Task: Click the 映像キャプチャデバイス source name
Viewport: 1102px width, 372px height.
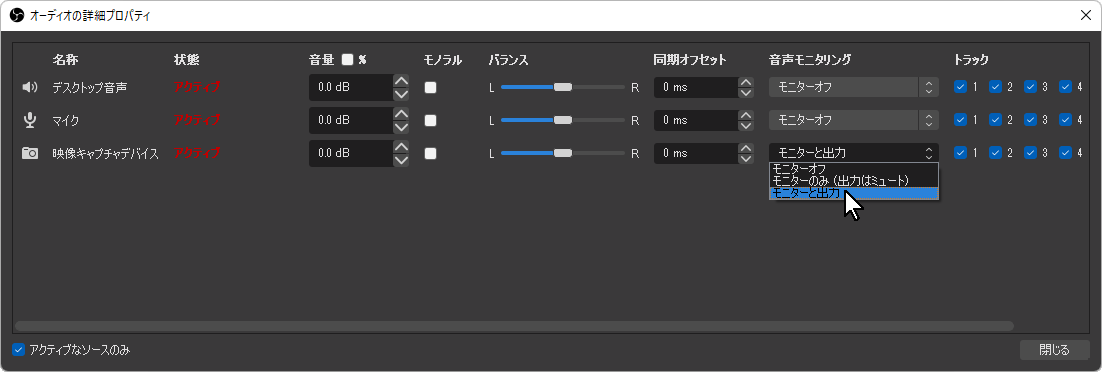Action: coord(105,153)
